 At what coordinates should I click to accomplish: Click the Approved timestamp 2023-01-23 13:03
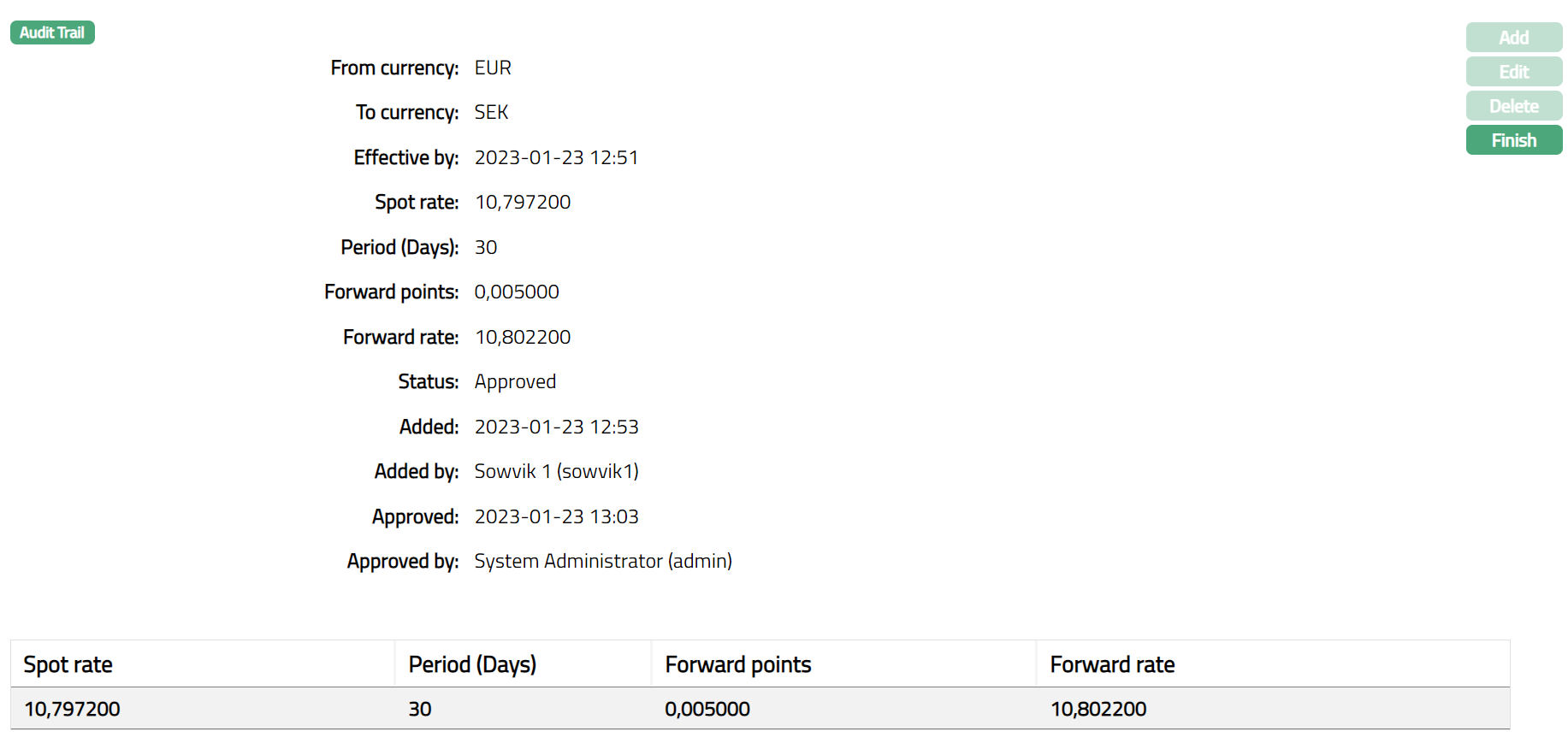pos(556,516)
